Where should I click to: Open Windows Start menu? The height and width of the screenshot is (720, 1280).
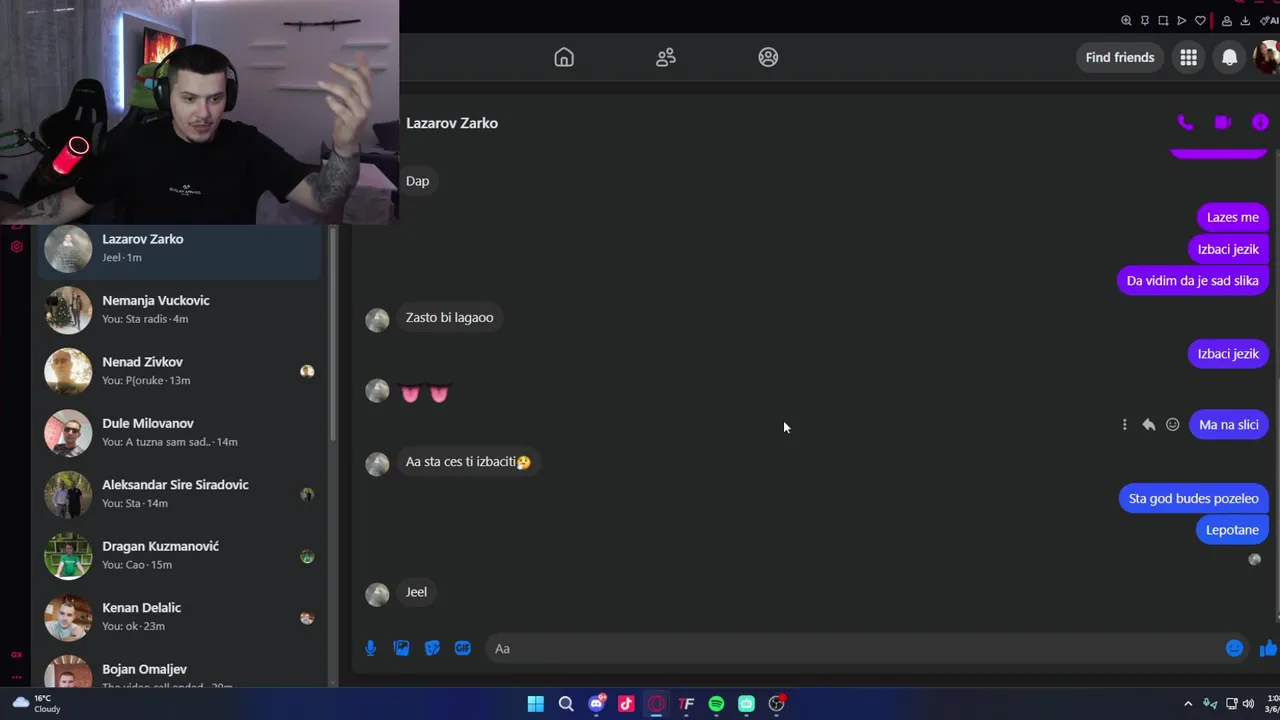coord(535,704)
